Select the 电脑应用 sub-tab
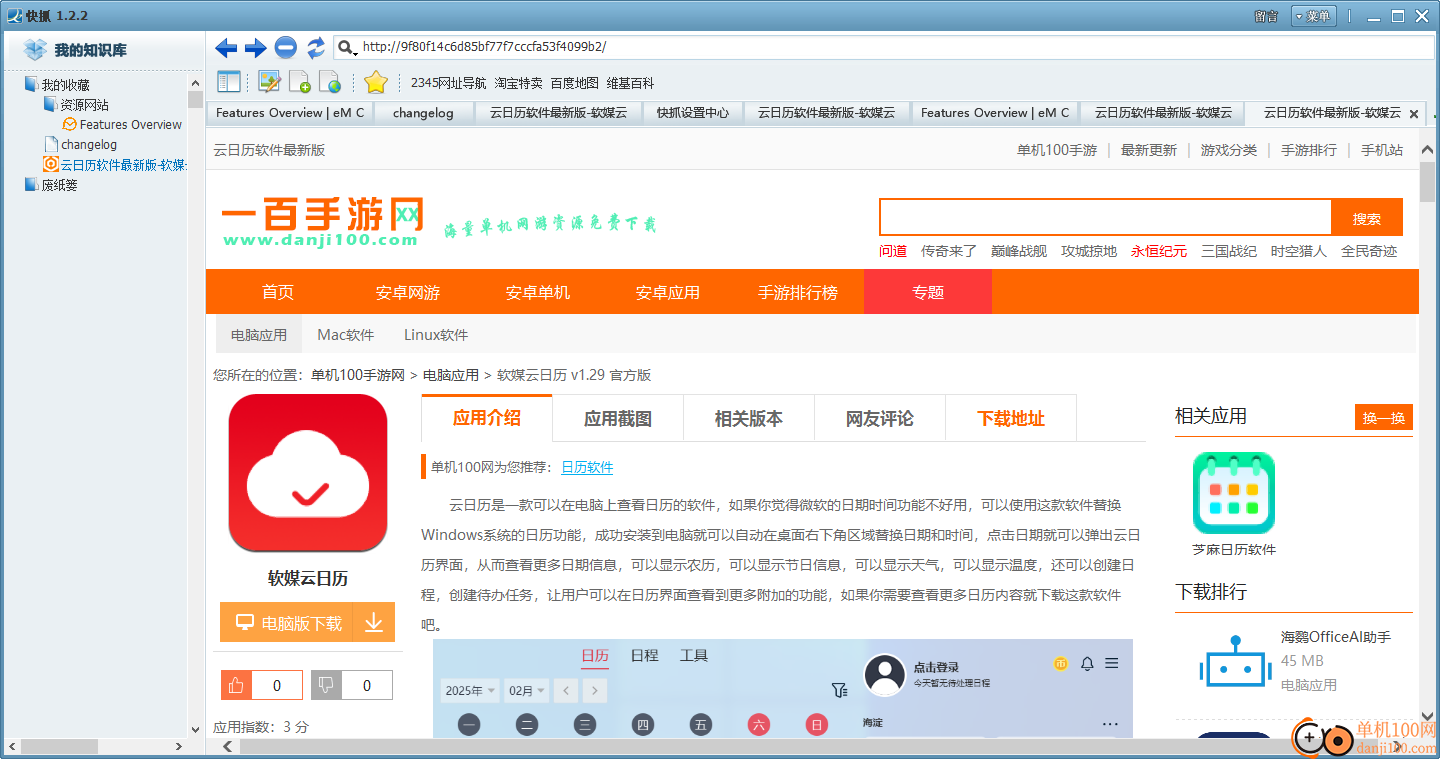The image size is (1440, 759). (259, 335)
